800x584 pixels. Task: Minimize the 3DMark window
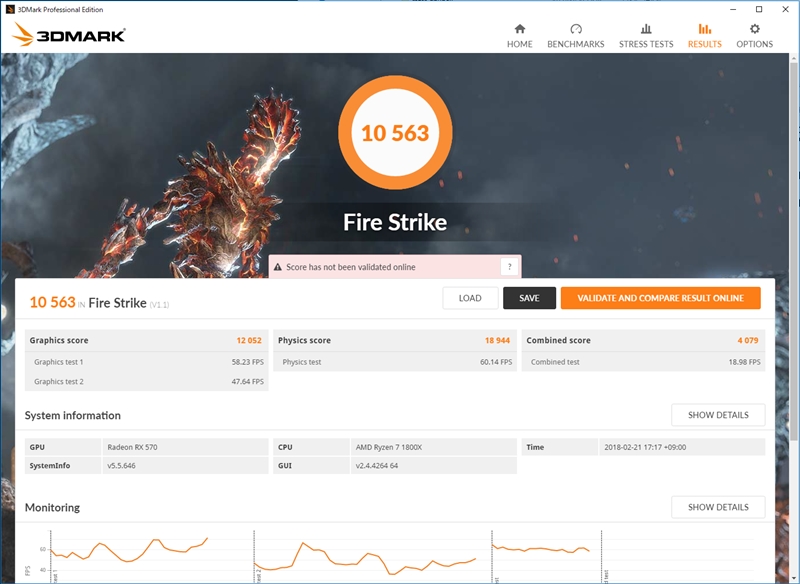[733, 9]
